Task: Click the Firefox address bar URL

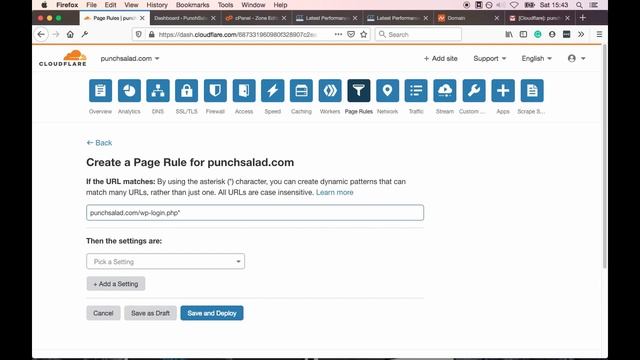Action: [238, 34]
